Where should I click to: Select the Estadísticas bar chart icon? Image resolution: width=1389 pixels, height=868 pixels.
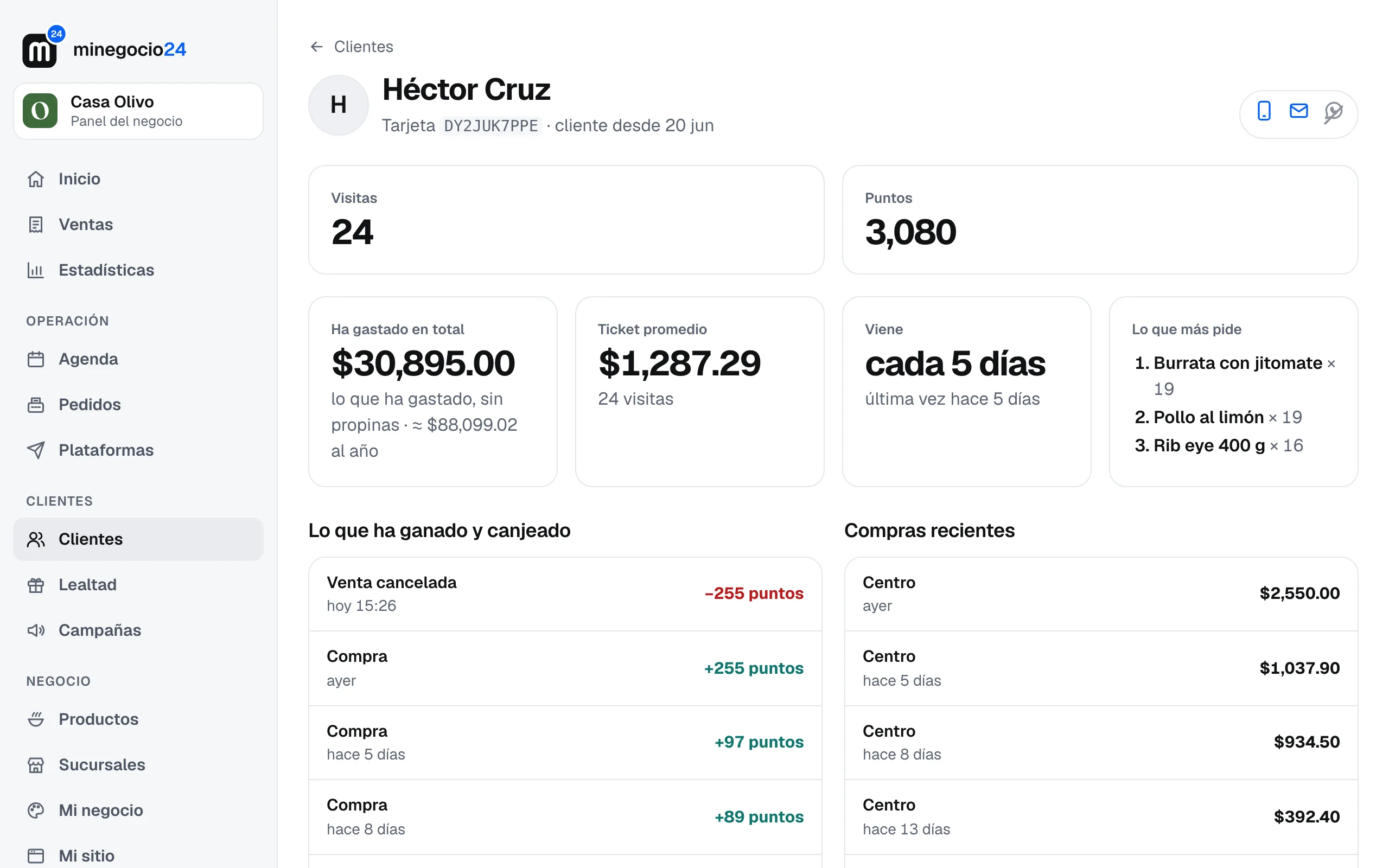click(x=36, y=270)
